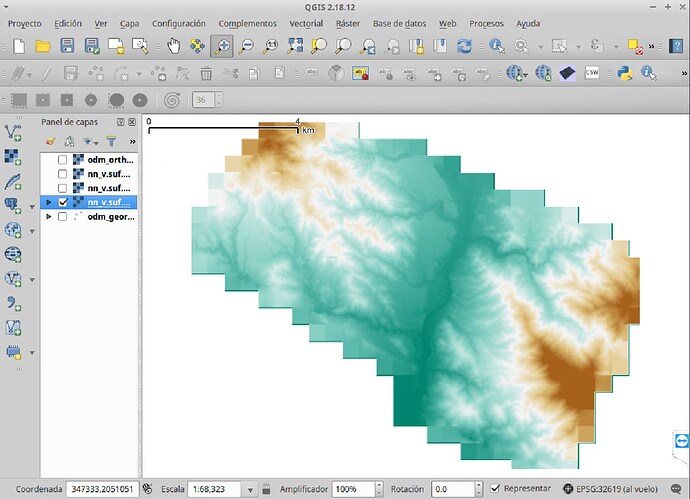Open the Complementos menu
Viewport: 690px width, 499px height.
tap(248, 23)
